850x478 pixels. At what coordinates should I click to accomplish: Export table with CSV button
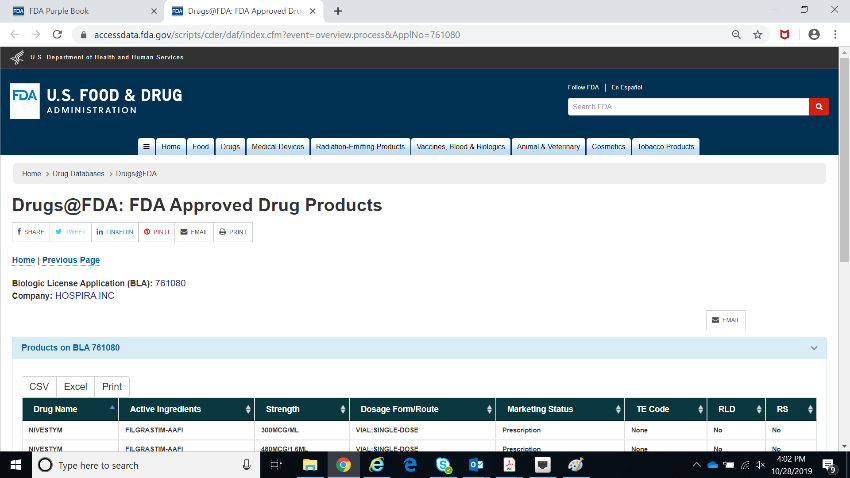pyautogui.click(x=39, y=386)
